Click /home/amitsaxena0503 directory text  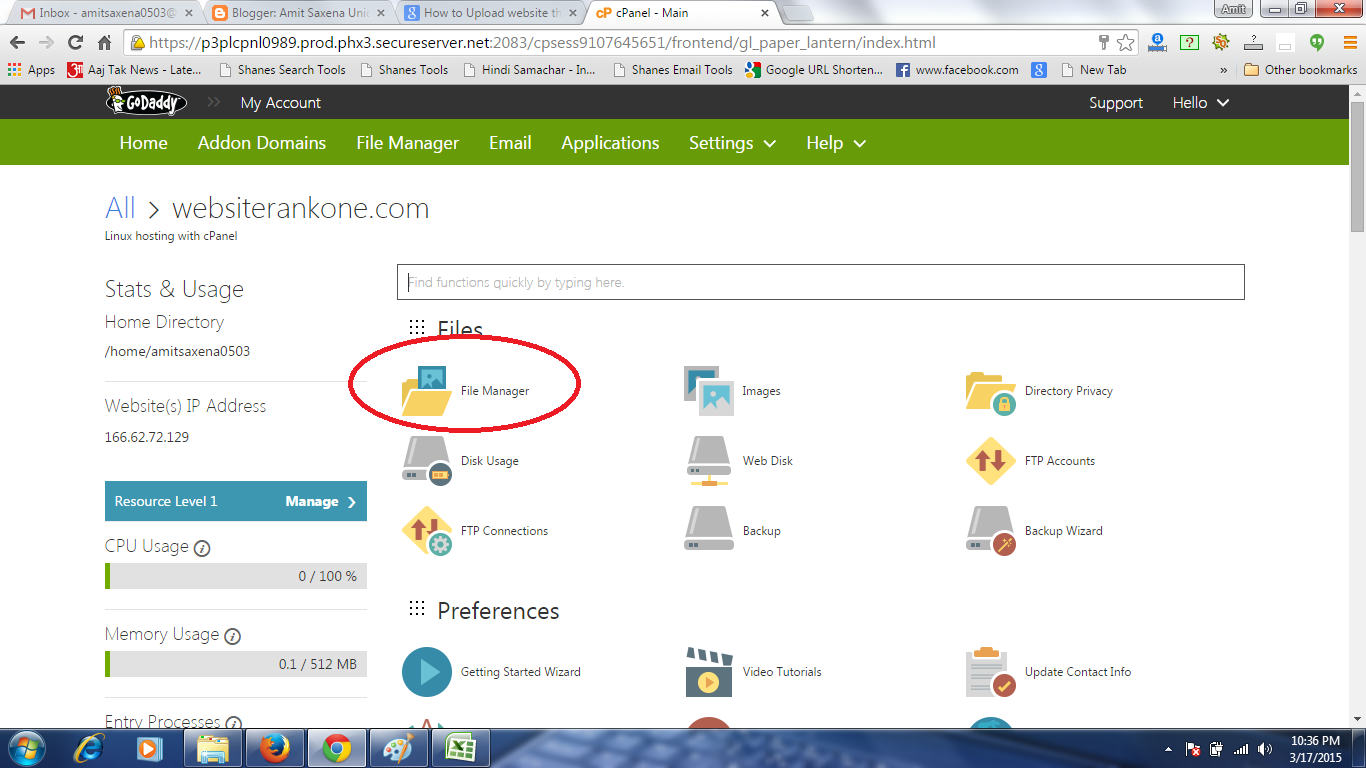pyautogui.click(x=177, y=351)
